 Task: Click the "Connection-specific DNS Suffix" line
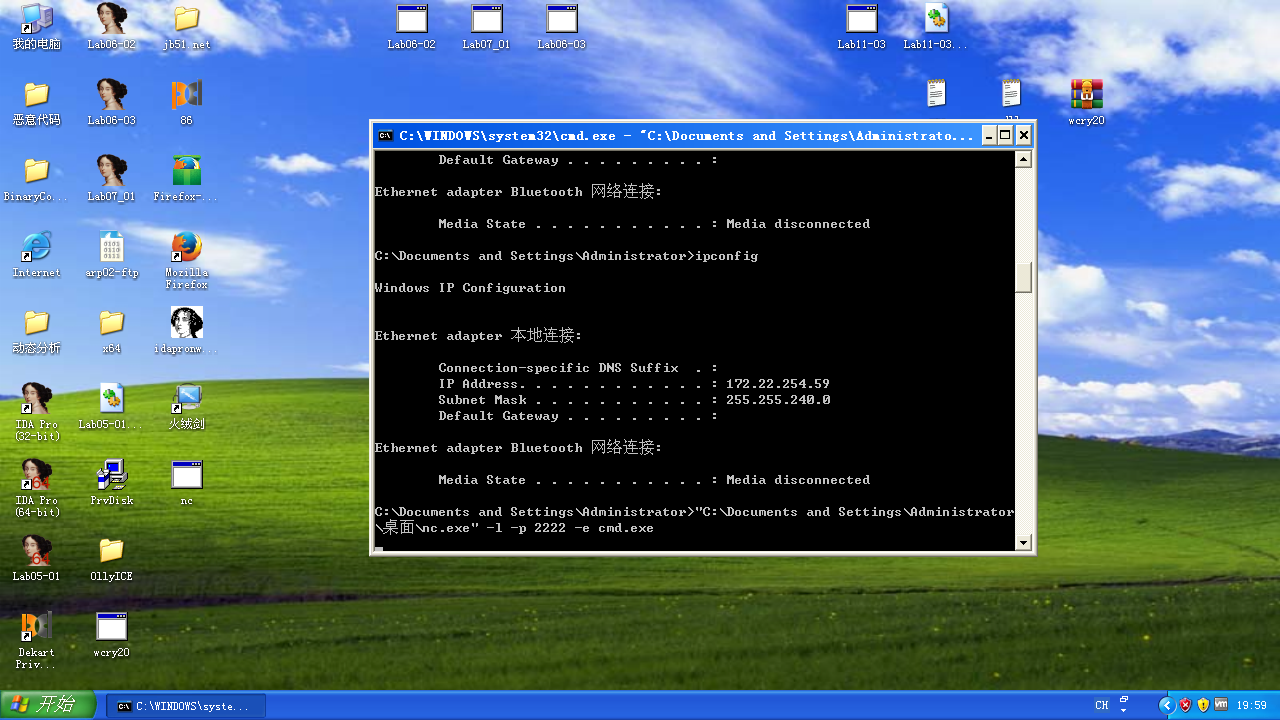578,368
